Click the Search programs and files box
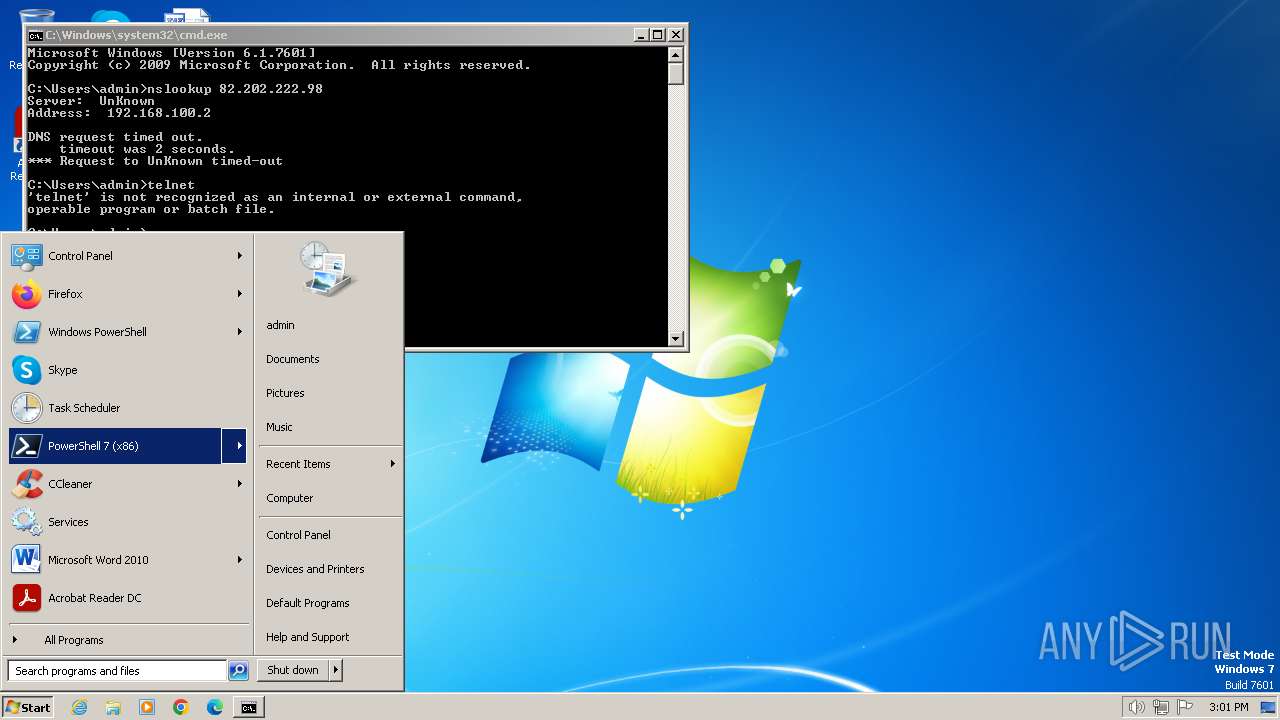The image size is (1280, 720). pos(117,671)
